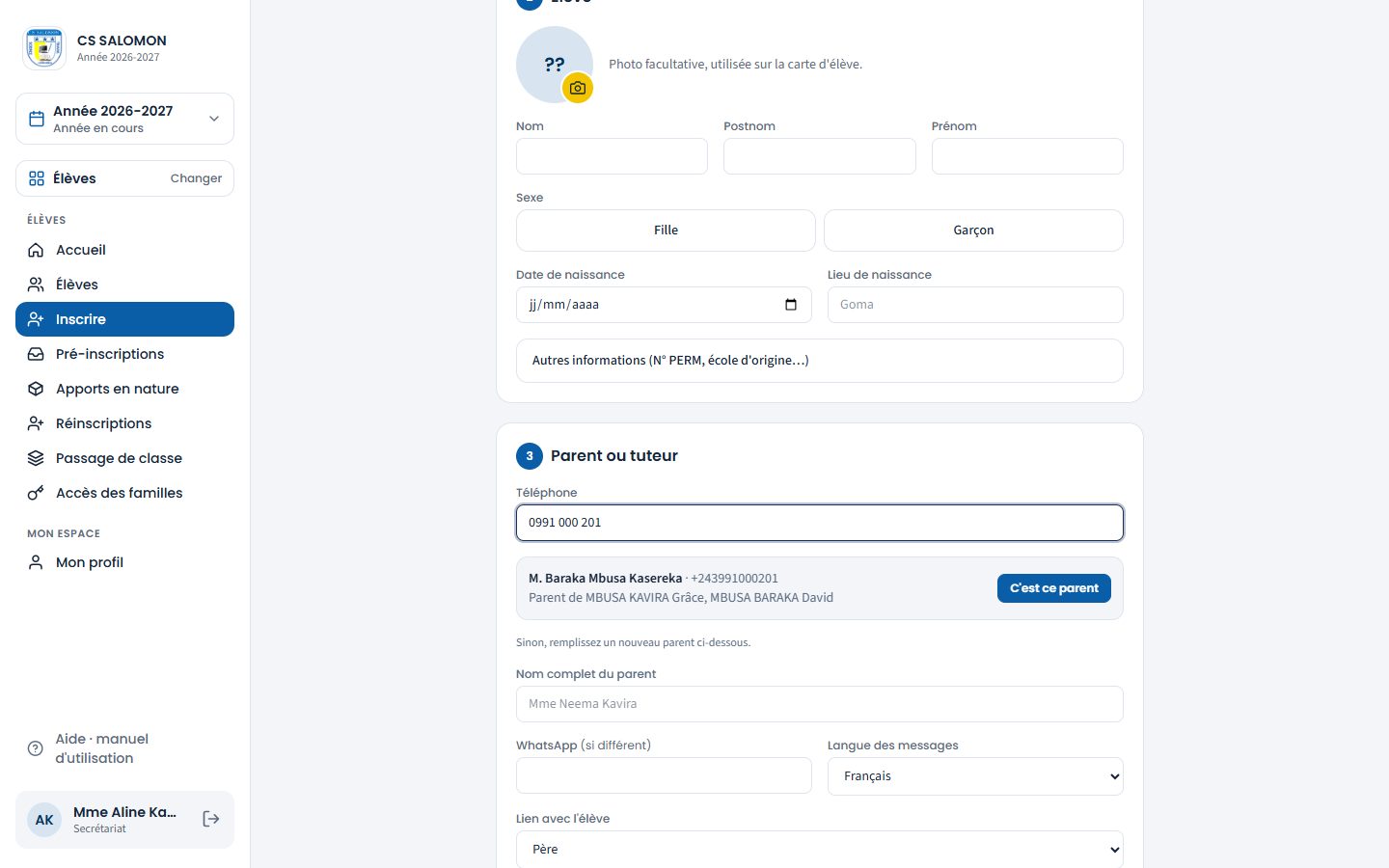Open Aide manuel d'utilisation link
The width and height of the screenshot is (1389, 868).
point(124,748)
